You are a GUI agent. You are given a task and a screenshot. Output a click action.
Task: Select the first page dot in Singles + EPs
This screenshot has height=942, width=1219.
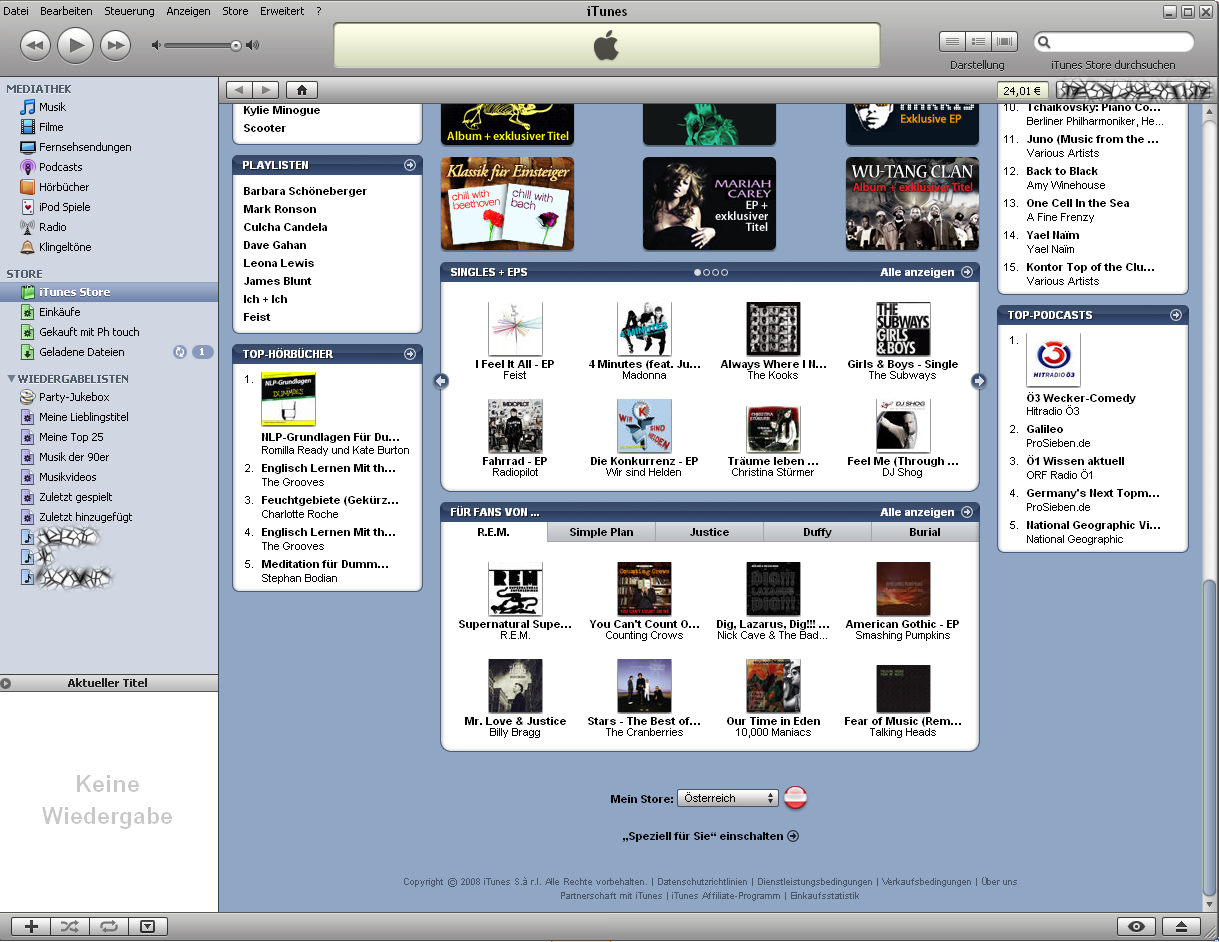[x=698, y=272]
